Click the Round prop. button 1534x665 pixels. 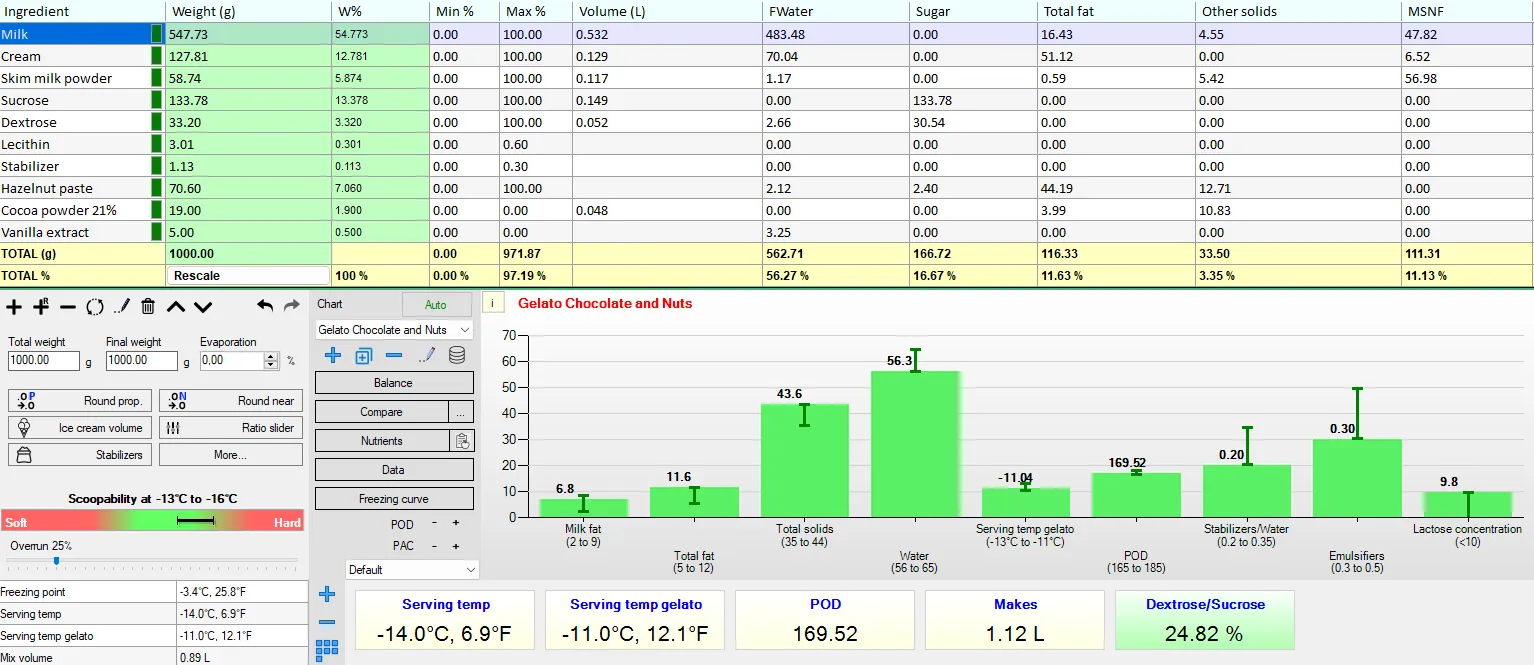pos(80,401)
